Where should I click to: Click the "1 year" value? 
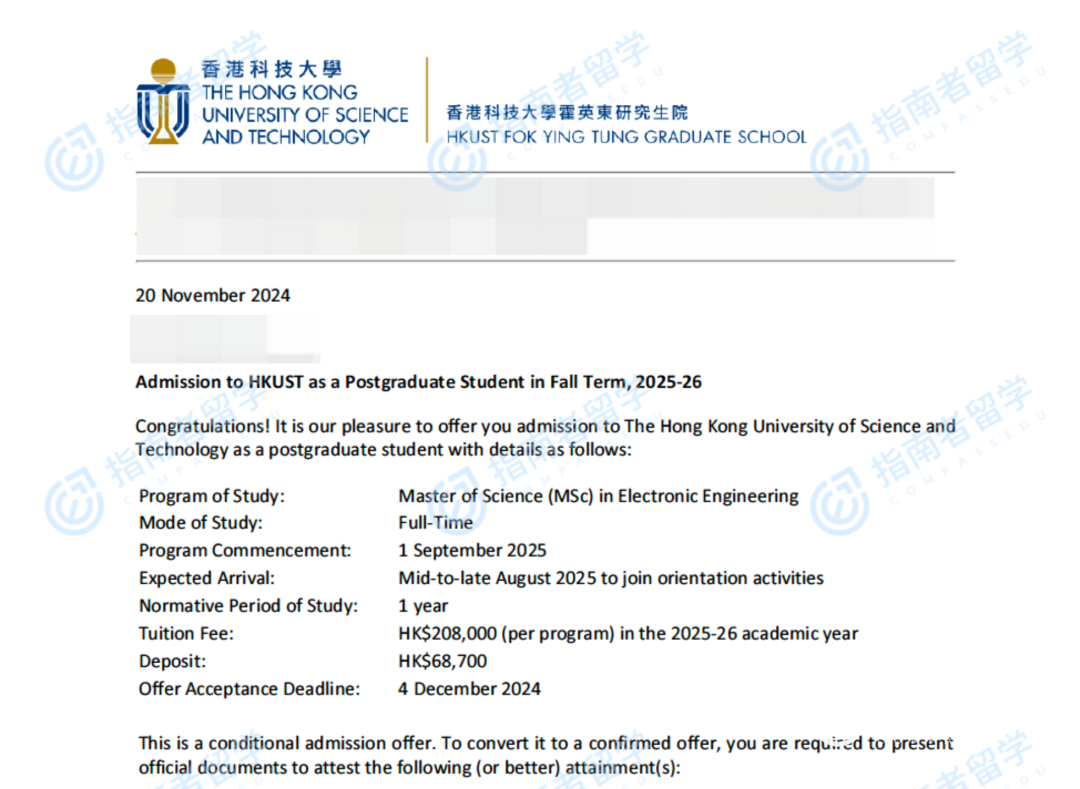pos(423,607)
